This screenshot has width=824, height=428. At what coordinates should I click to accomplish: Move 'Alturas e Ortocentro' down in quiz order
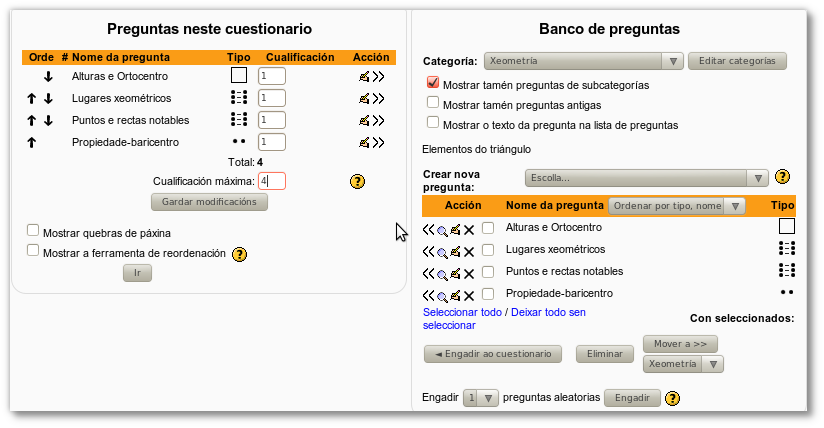point(47,76)
